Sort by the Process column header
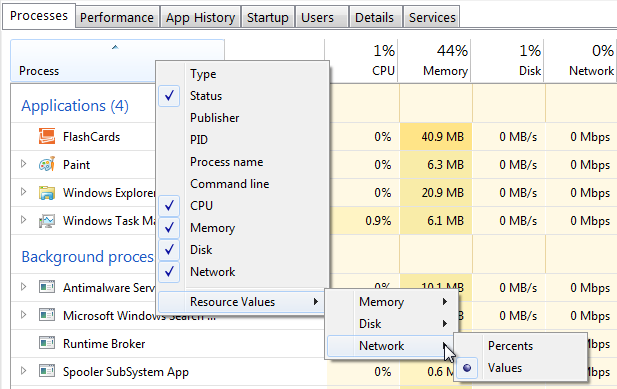 117,60
